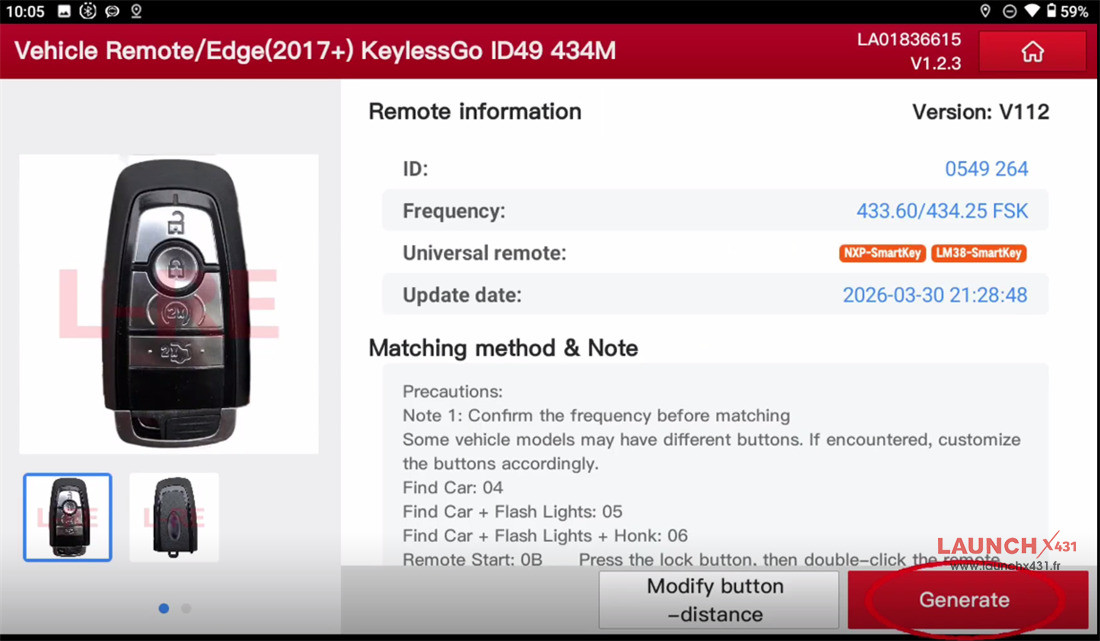The width and height of the screenshot is (1100, 641).
Task: Tap 'Note 1: Confirm the frequency' line
Action: click(596, 416)
